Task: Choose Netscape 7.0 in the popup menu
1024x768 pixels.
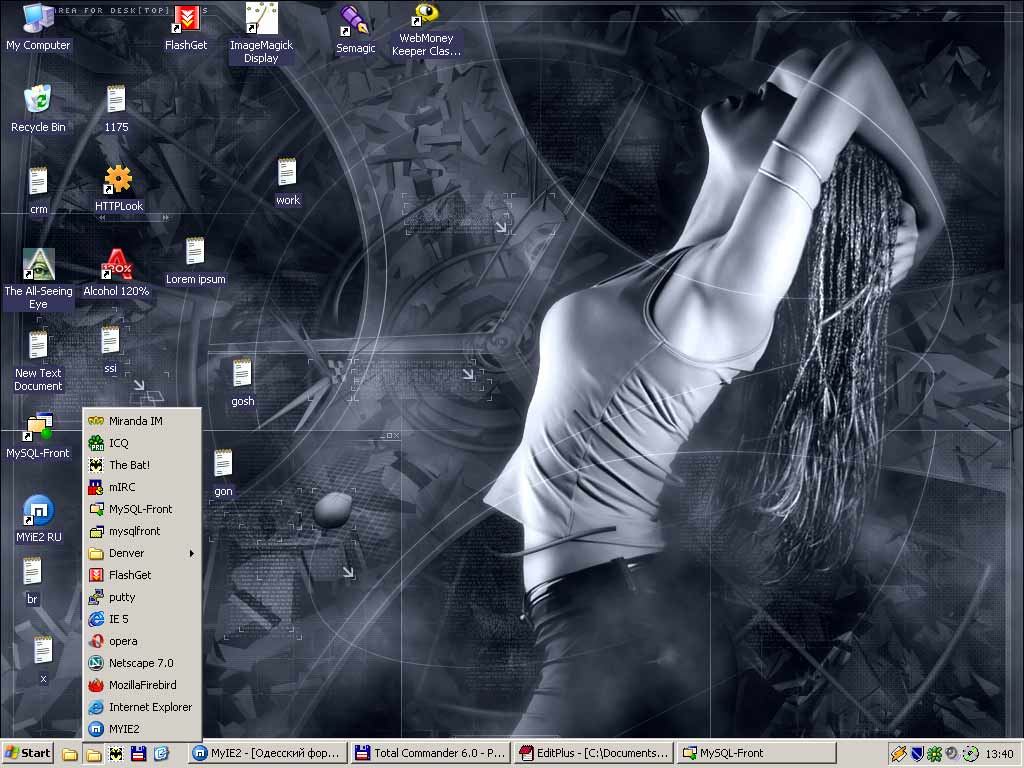Action: [141, 663]
